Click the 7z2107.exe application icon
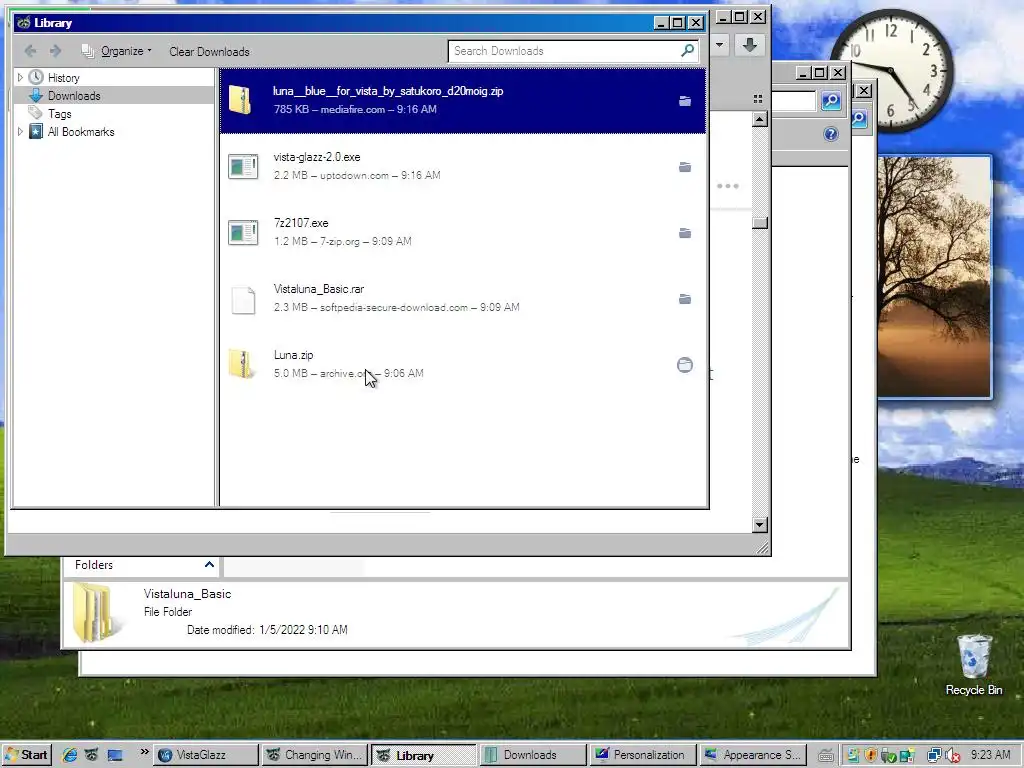The image size is (1024, 768). (x=243, y=232)
